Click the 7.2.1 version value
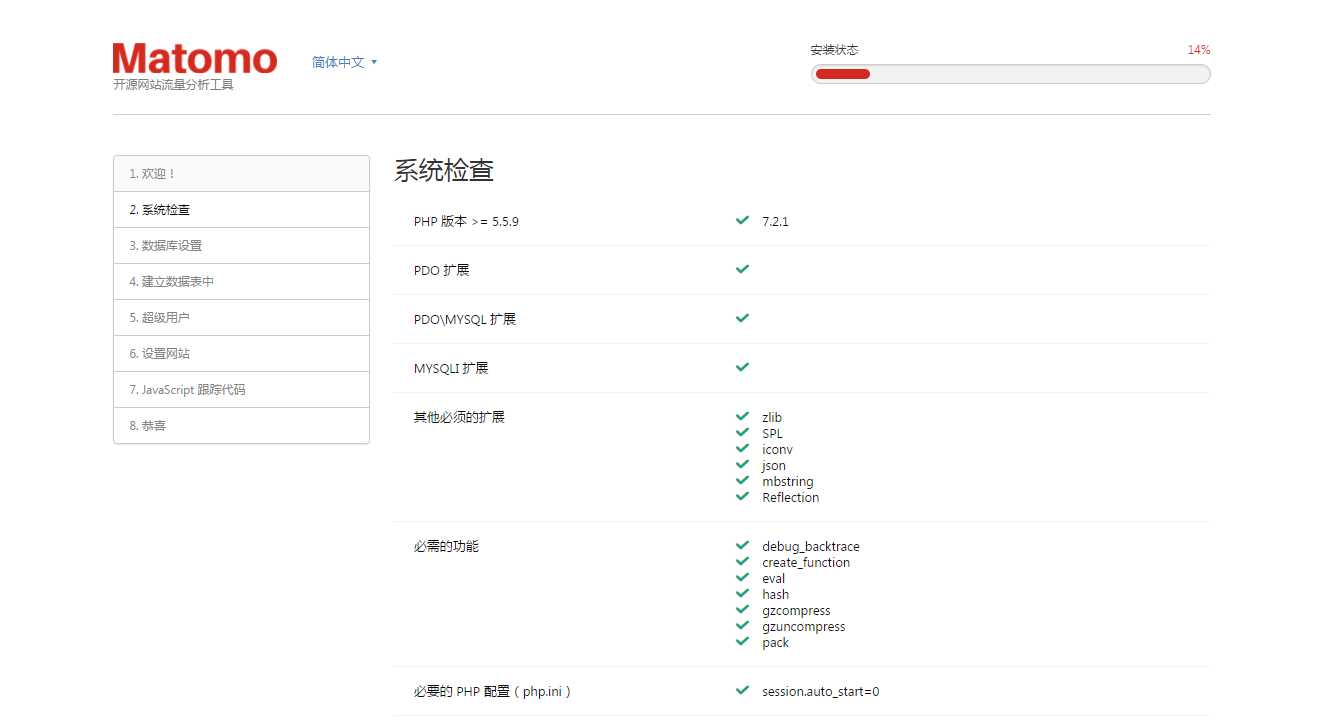 pos(775,222)
